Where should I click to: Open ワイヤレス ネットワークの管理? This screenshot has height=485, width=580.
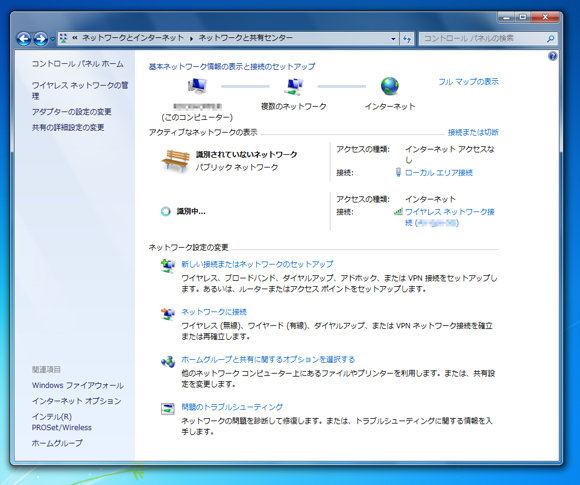(80, 90)
